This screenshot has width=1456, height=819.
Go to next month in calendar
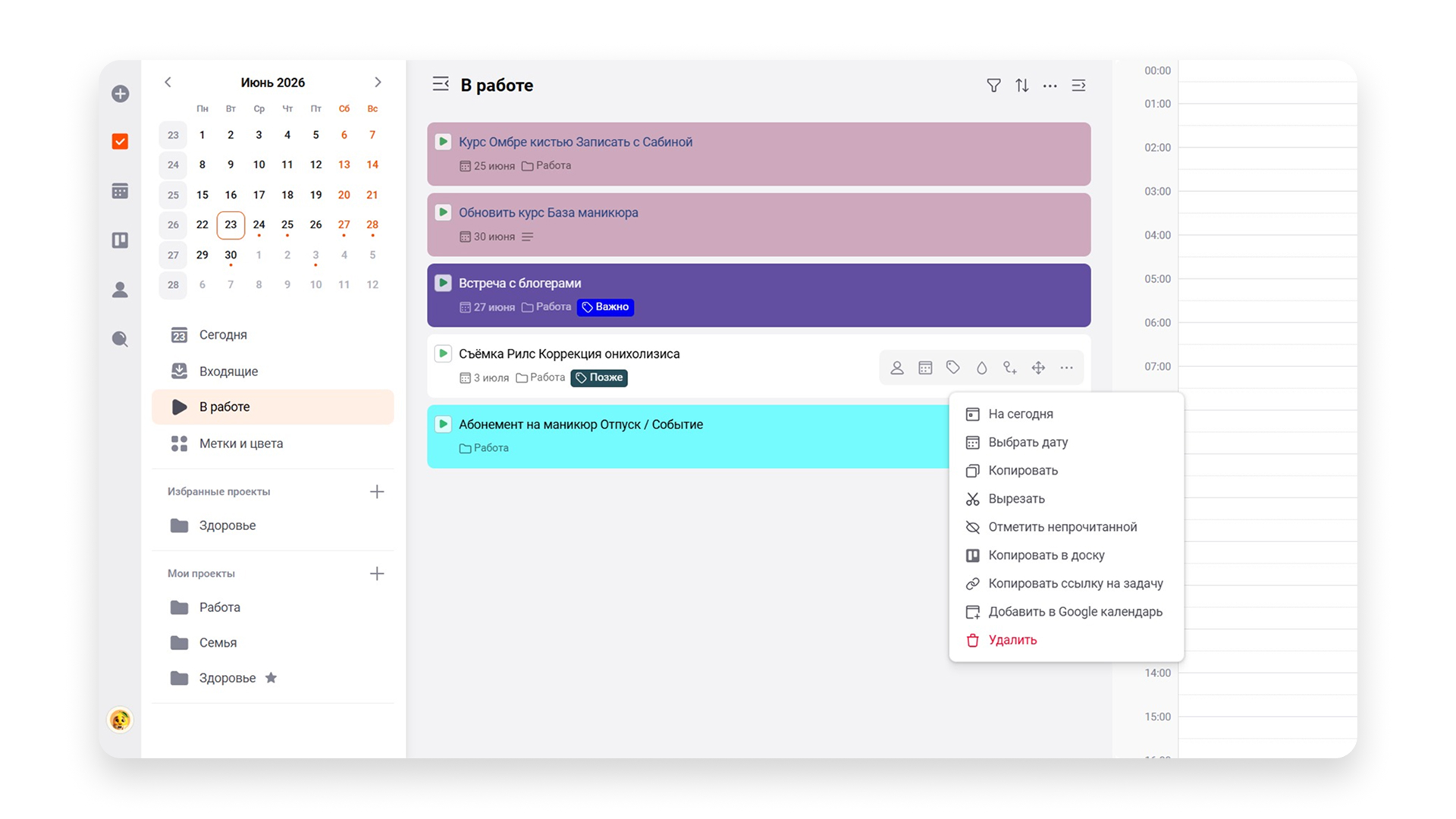[378, 82]
